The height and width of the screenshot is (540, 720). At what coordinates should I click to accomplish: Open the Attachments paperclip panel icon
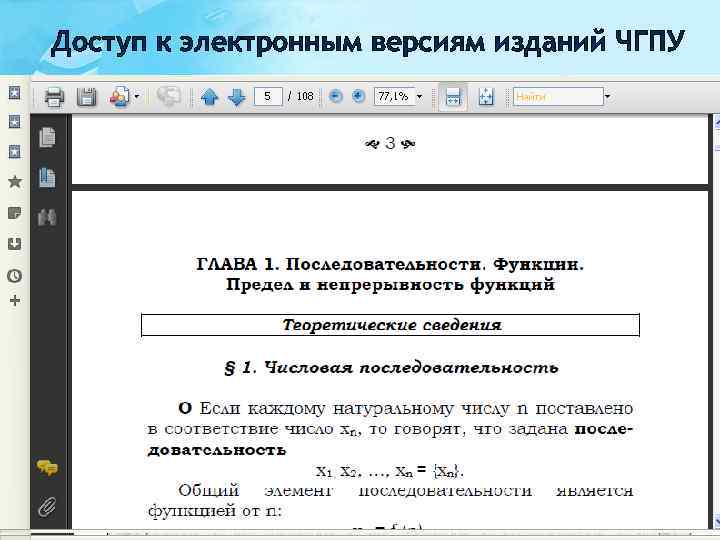pos(47,507)
